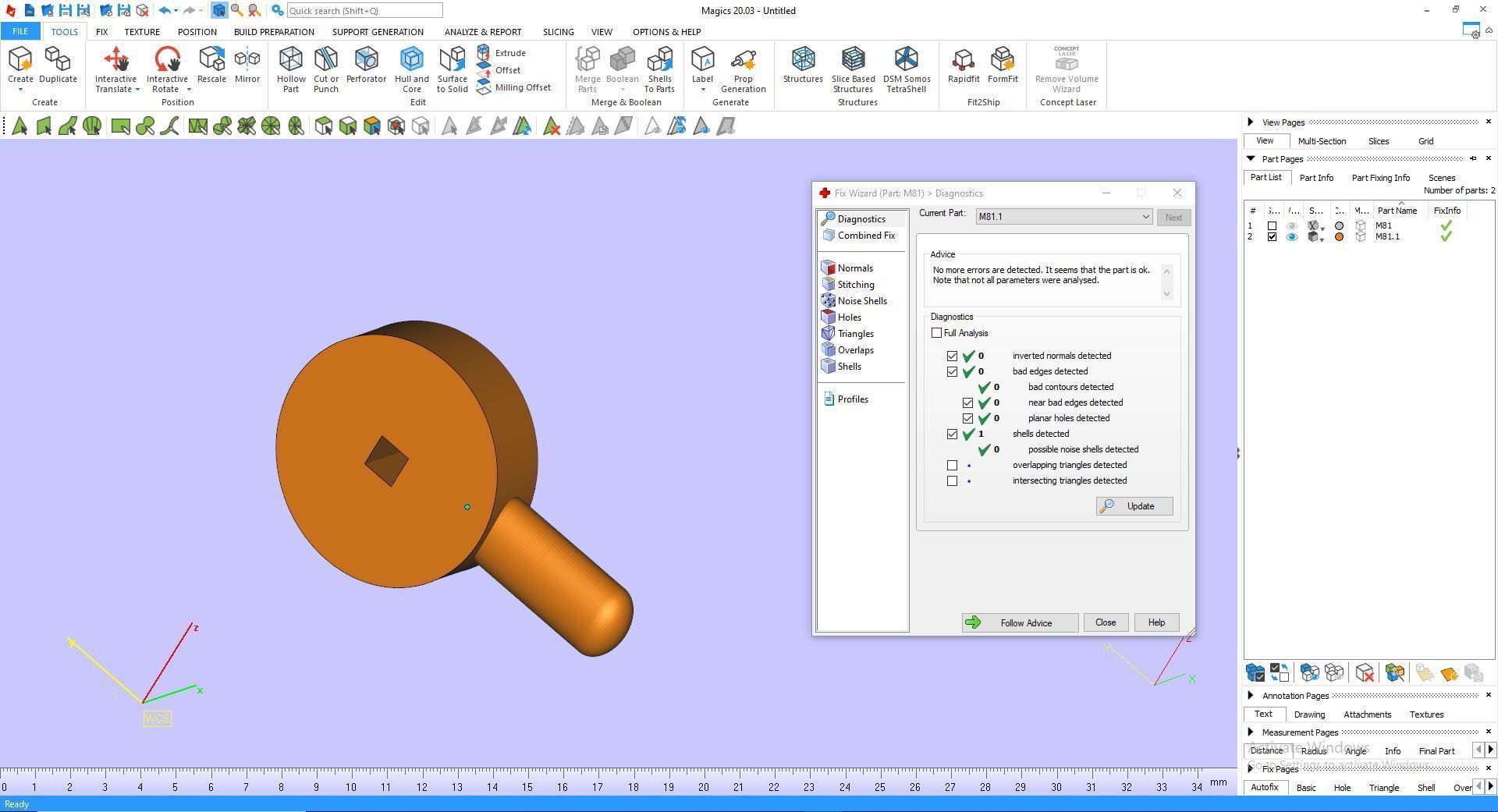Image resolution: width=1498 pixels, height=812 pixels.
Task: Open Triangles page in Fix Wizard
Action: point(848,334)
